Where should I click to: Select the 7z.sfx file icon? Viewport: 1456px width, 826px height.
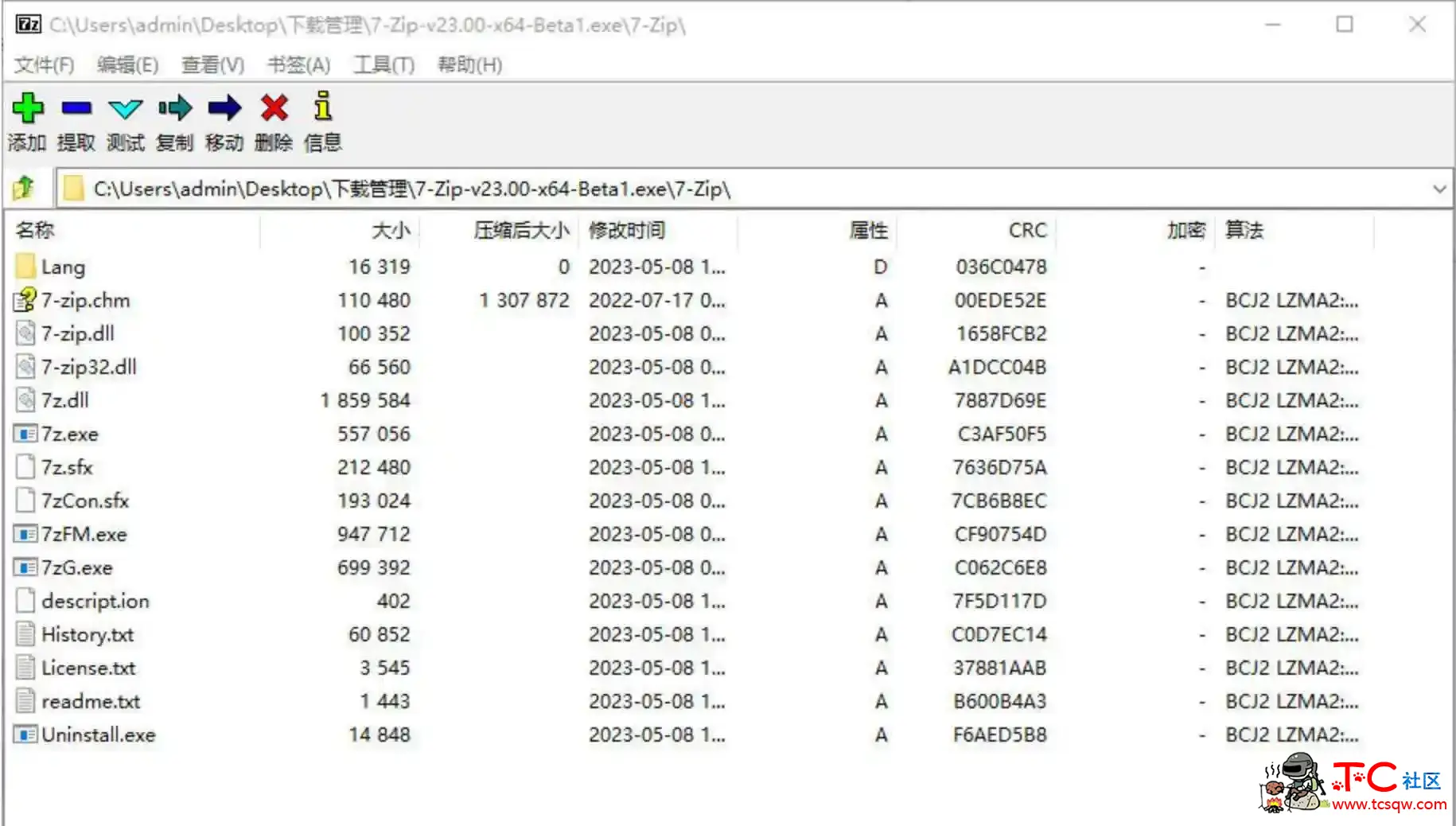click(x=25, y=467)
